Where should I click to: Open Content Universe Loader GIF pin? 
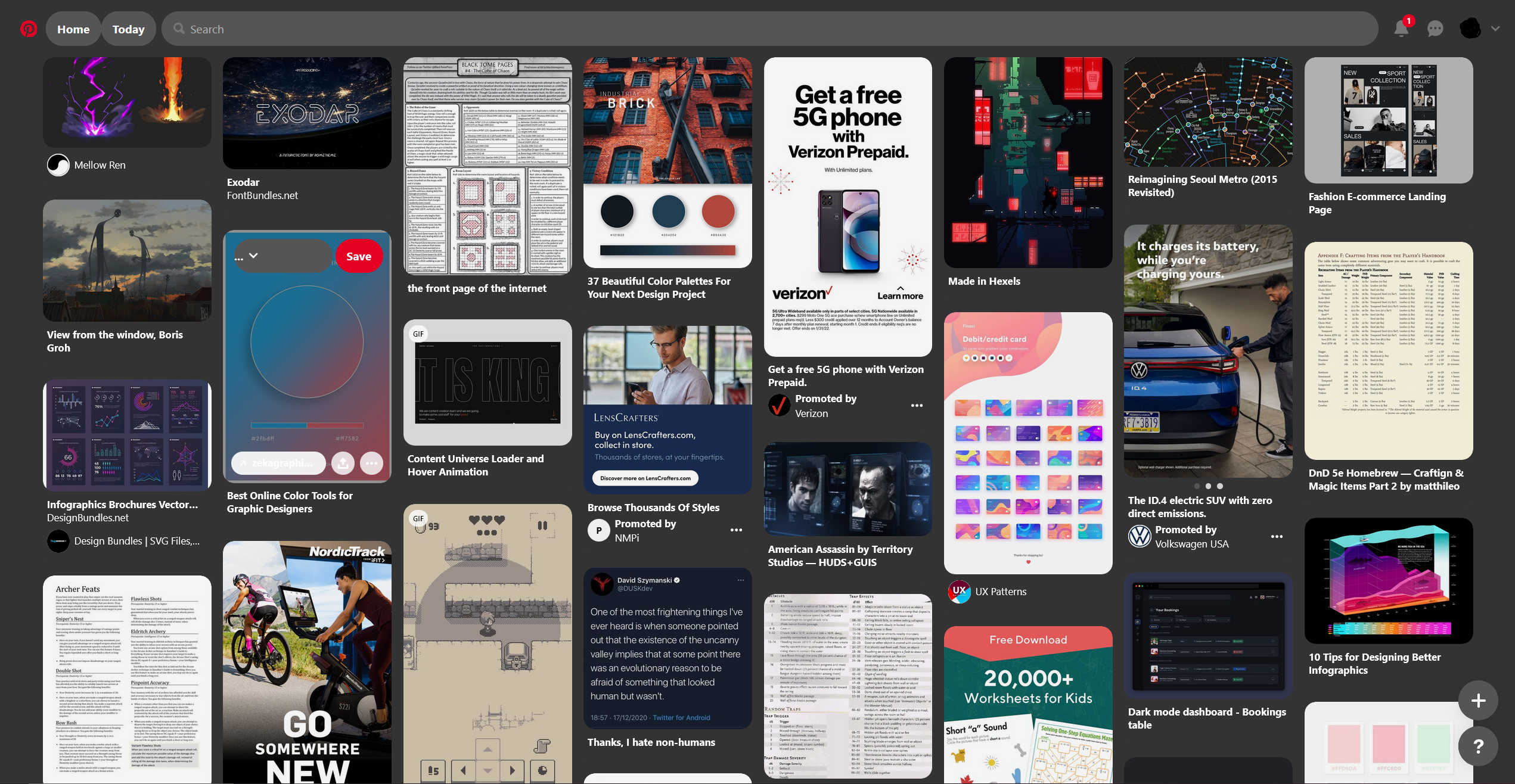pyautogui.click(x=488, y=382)
